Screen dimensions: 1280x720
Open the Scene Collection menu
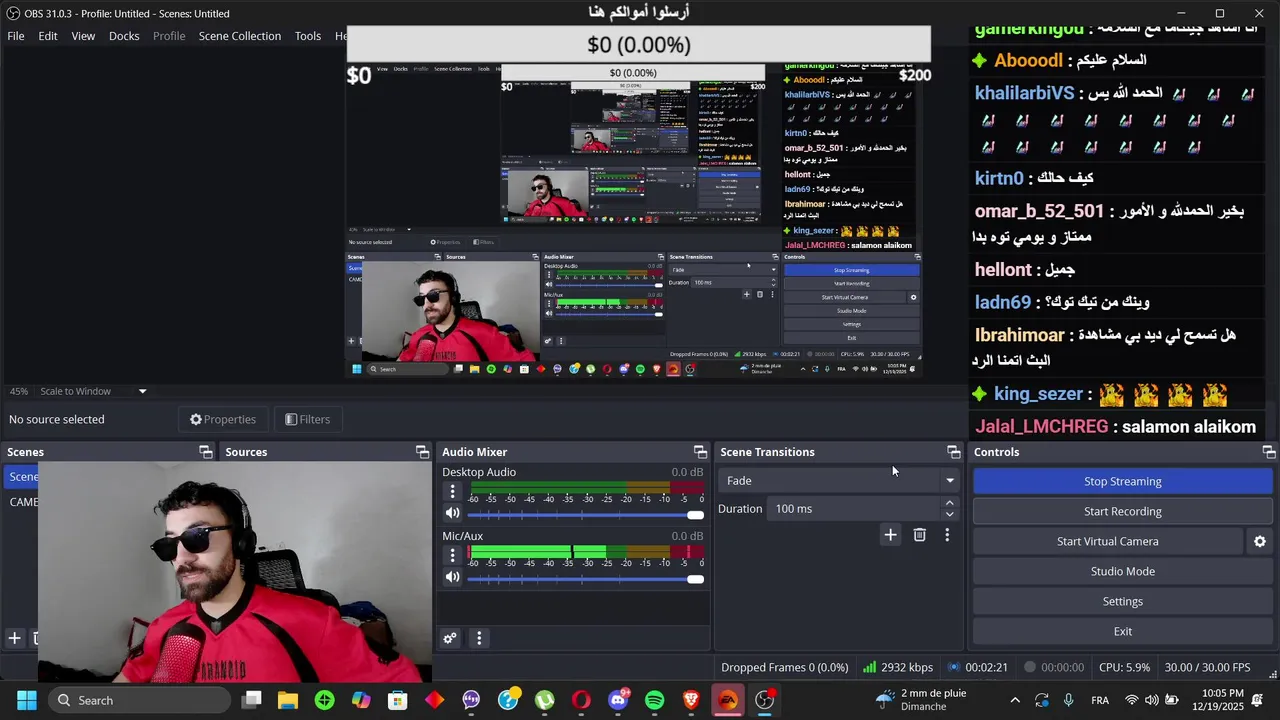(240, 36)
